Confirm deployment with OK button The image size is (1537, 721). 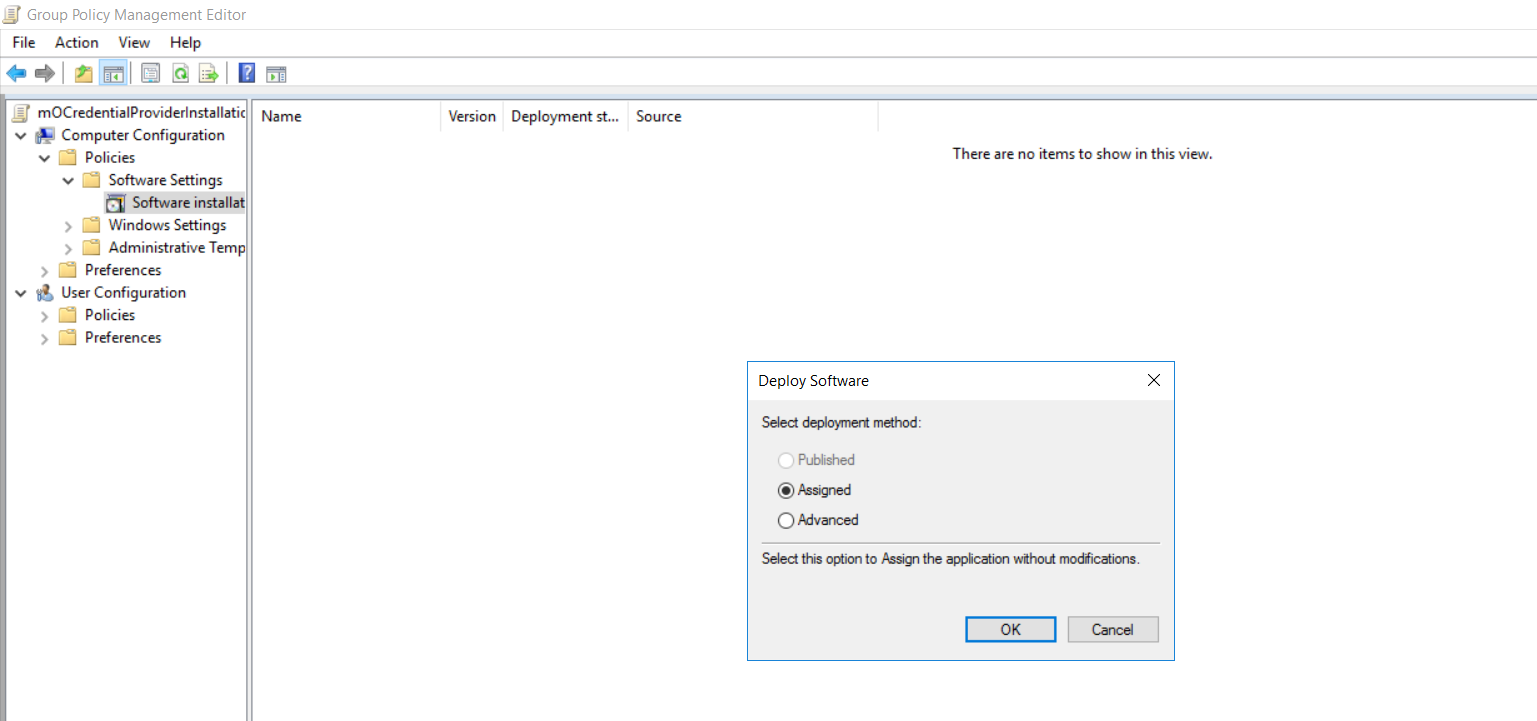pyautogui.click(x=1011, y=629)
